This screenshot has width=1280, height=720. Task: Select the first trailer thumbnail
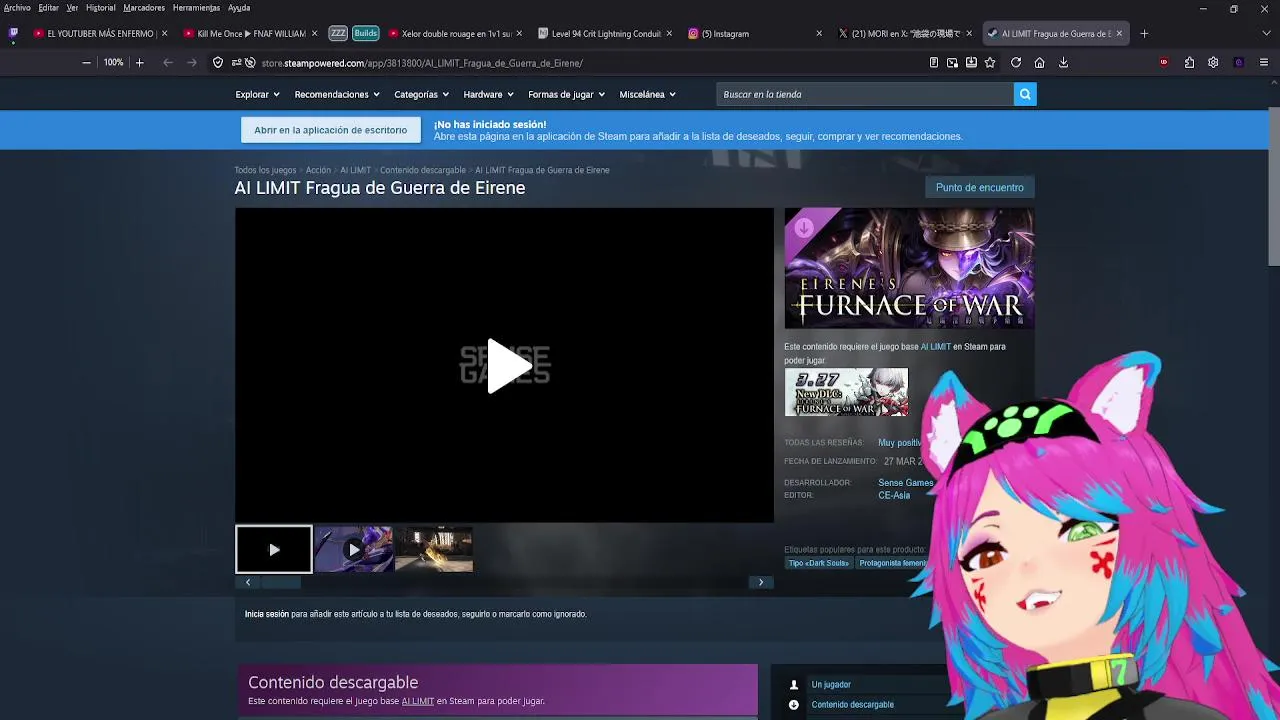273,549
